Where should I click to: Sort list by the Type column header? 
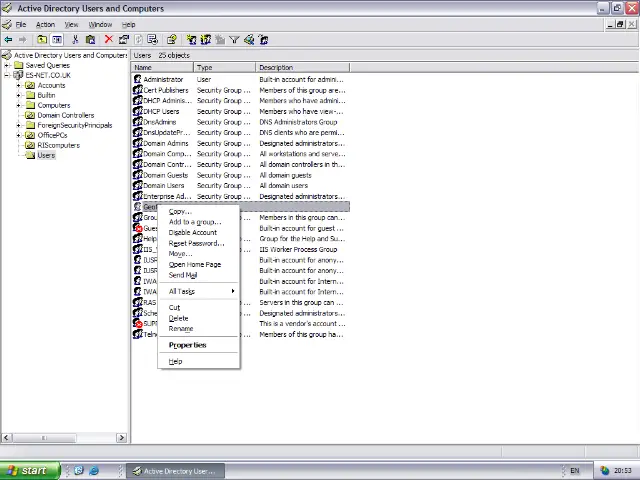(x=224, y=67)
